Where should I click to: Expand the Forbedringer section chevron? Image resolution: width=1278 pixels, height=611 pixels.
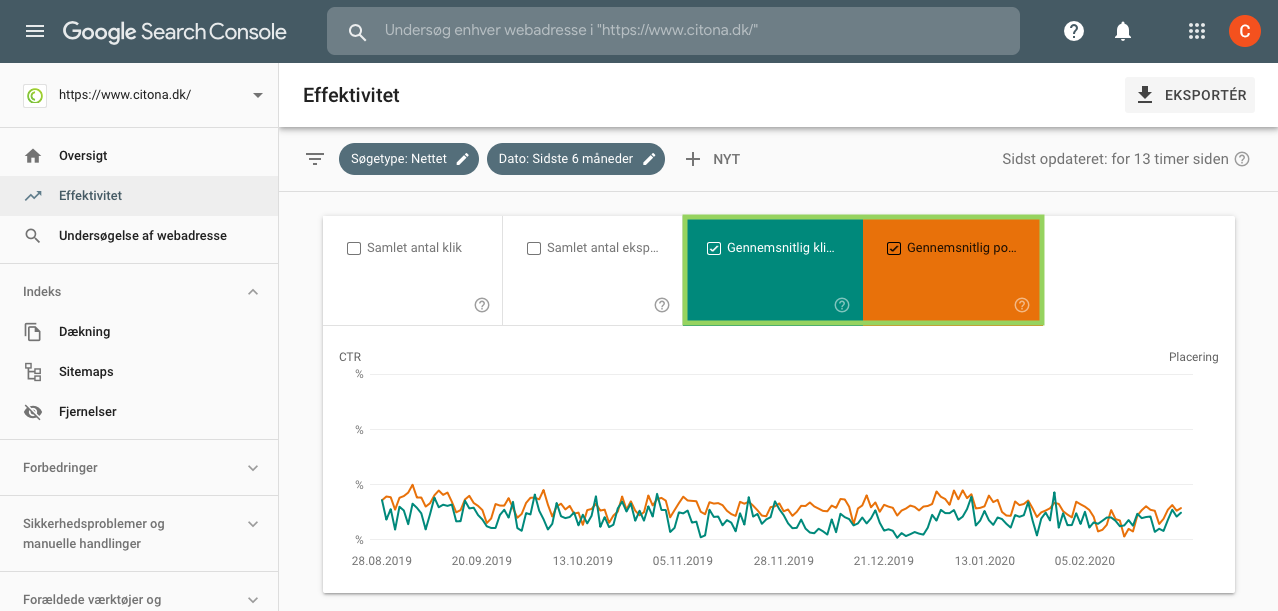click(253, 468)
